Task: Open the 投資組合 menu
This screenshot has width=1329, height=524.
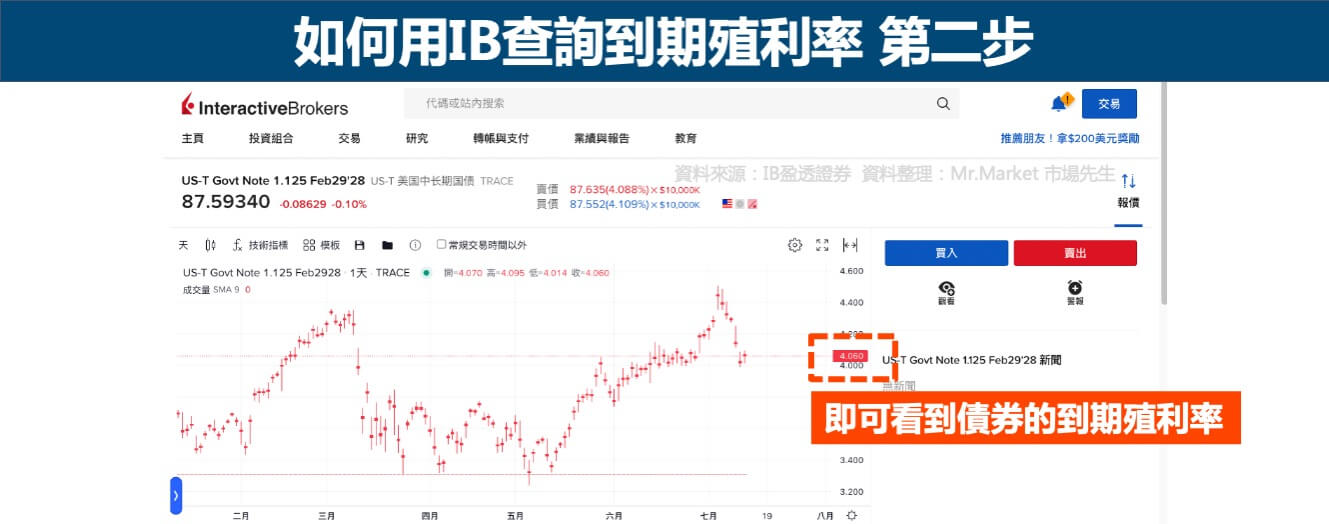Action: 271,139
